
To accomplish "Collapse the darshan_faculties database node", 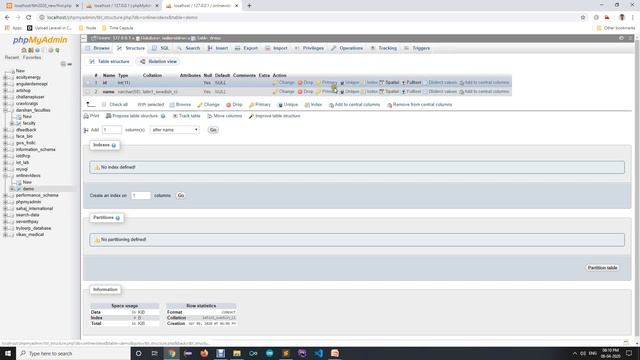I will click(x=5, y=110).
